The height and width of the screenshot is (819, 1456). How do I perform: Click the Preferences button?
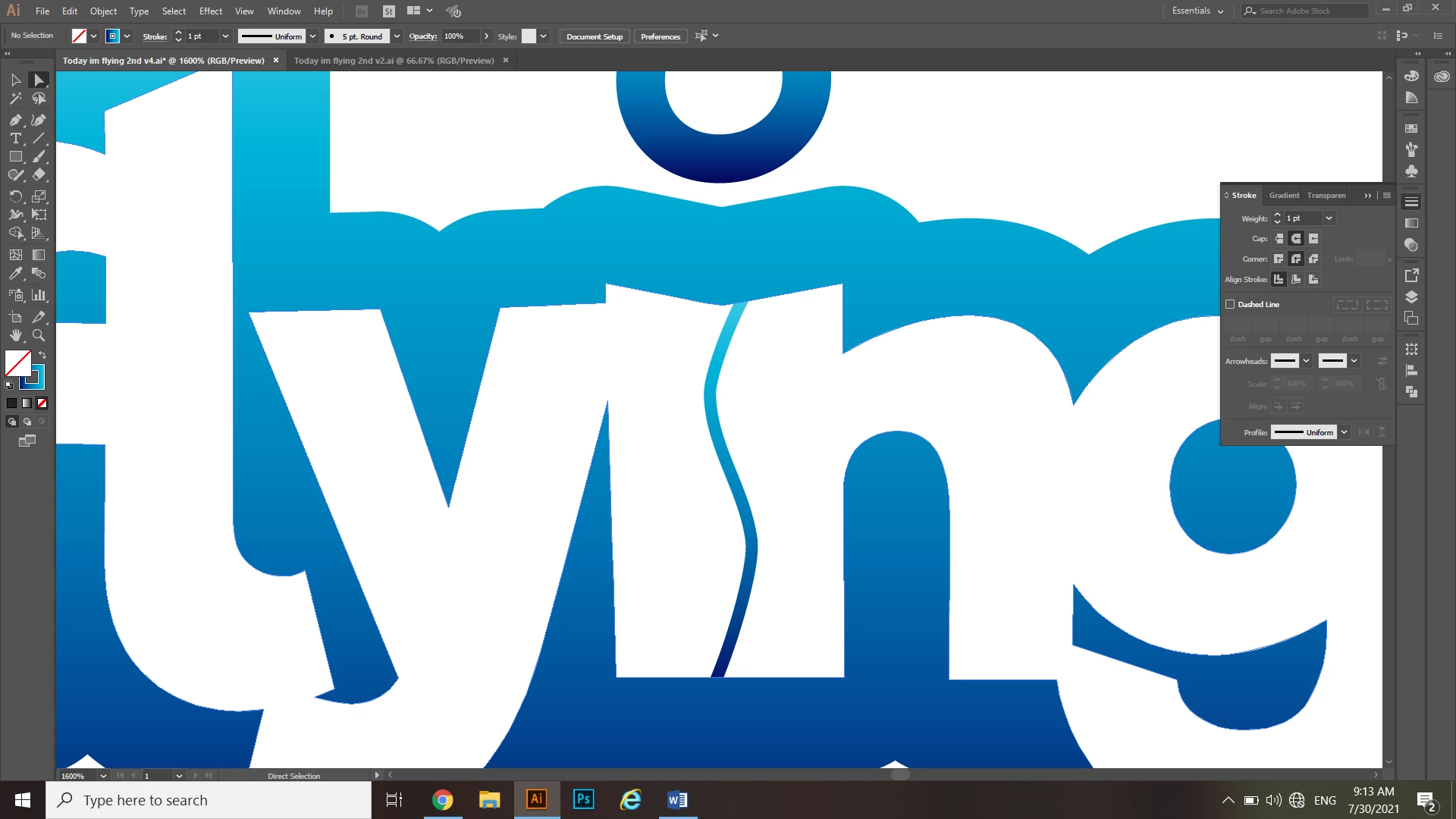point(660,36)
